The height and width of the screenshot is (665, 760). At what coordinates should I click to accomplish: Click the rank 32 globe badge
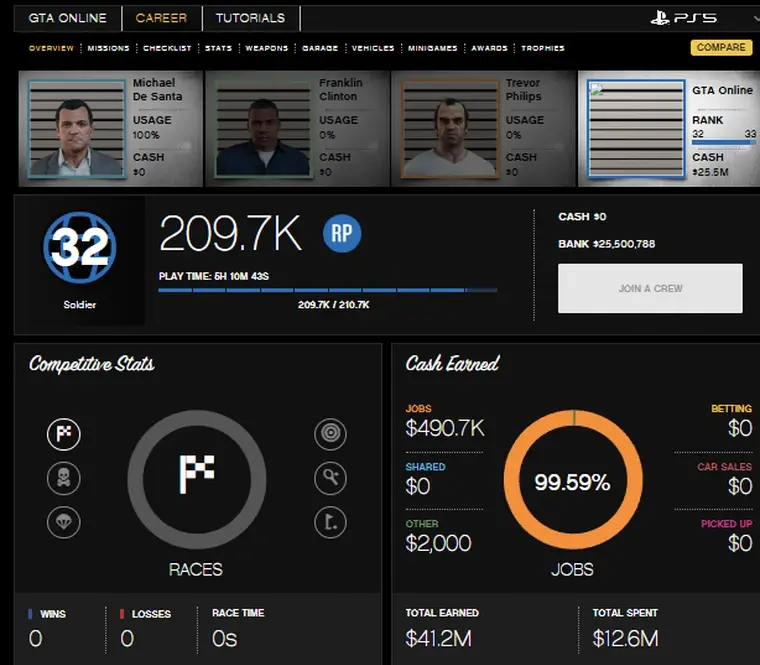click(x=79, y=247)
